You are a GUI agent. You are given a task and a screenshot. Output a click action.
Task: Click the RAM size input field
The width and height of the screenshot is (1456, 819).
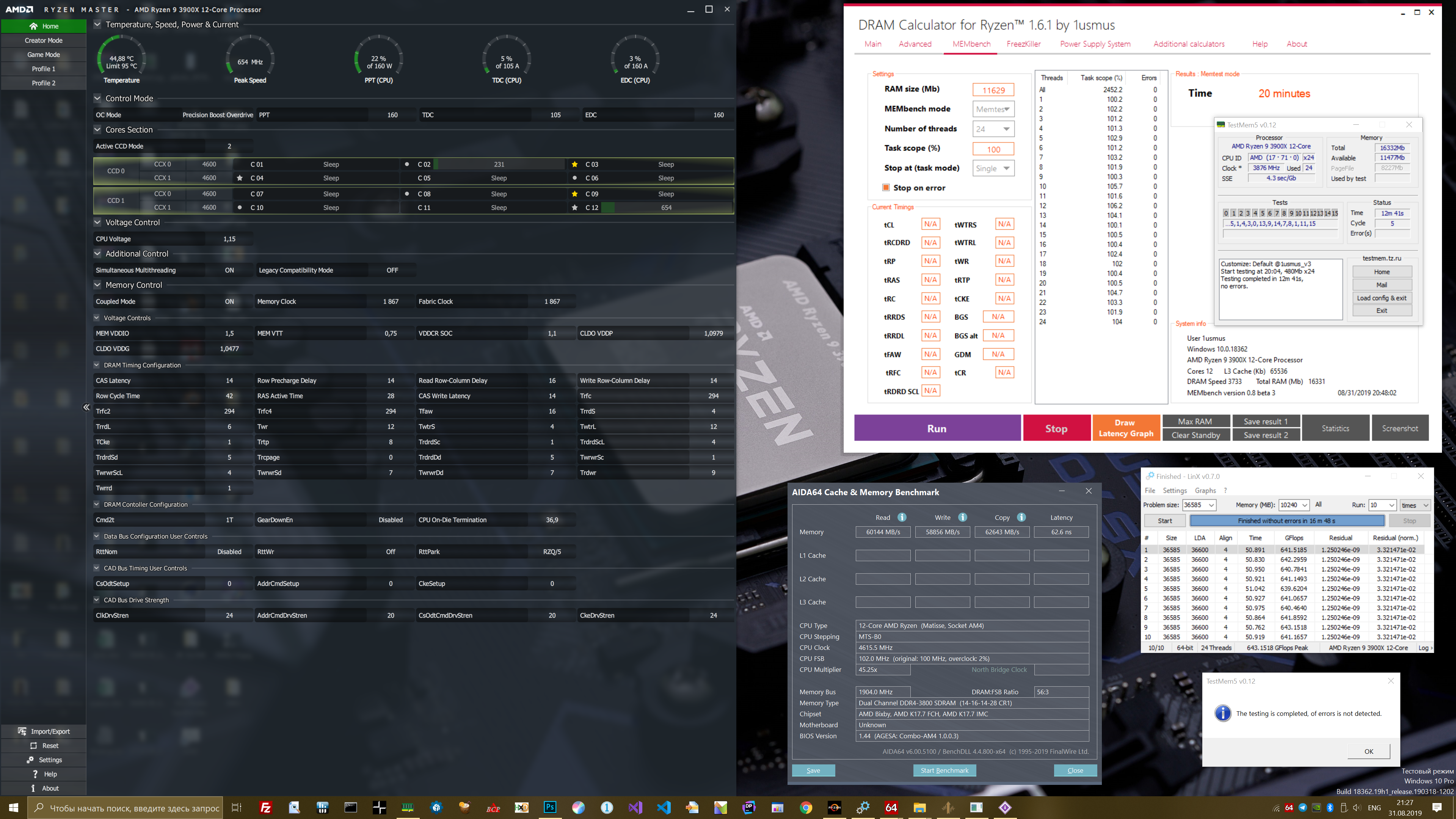click(x=993, y=90)
